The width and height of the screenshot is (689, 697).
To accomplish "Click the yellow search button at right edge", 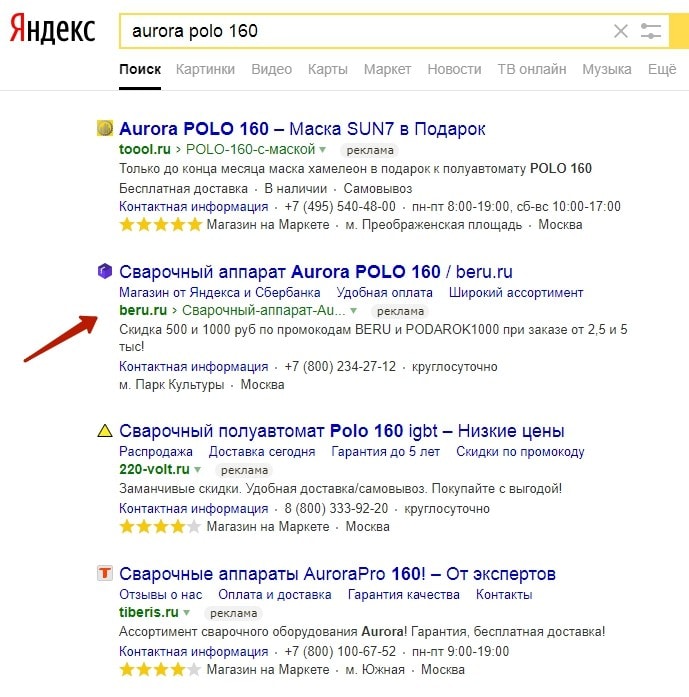I will (x=680, y=31).
